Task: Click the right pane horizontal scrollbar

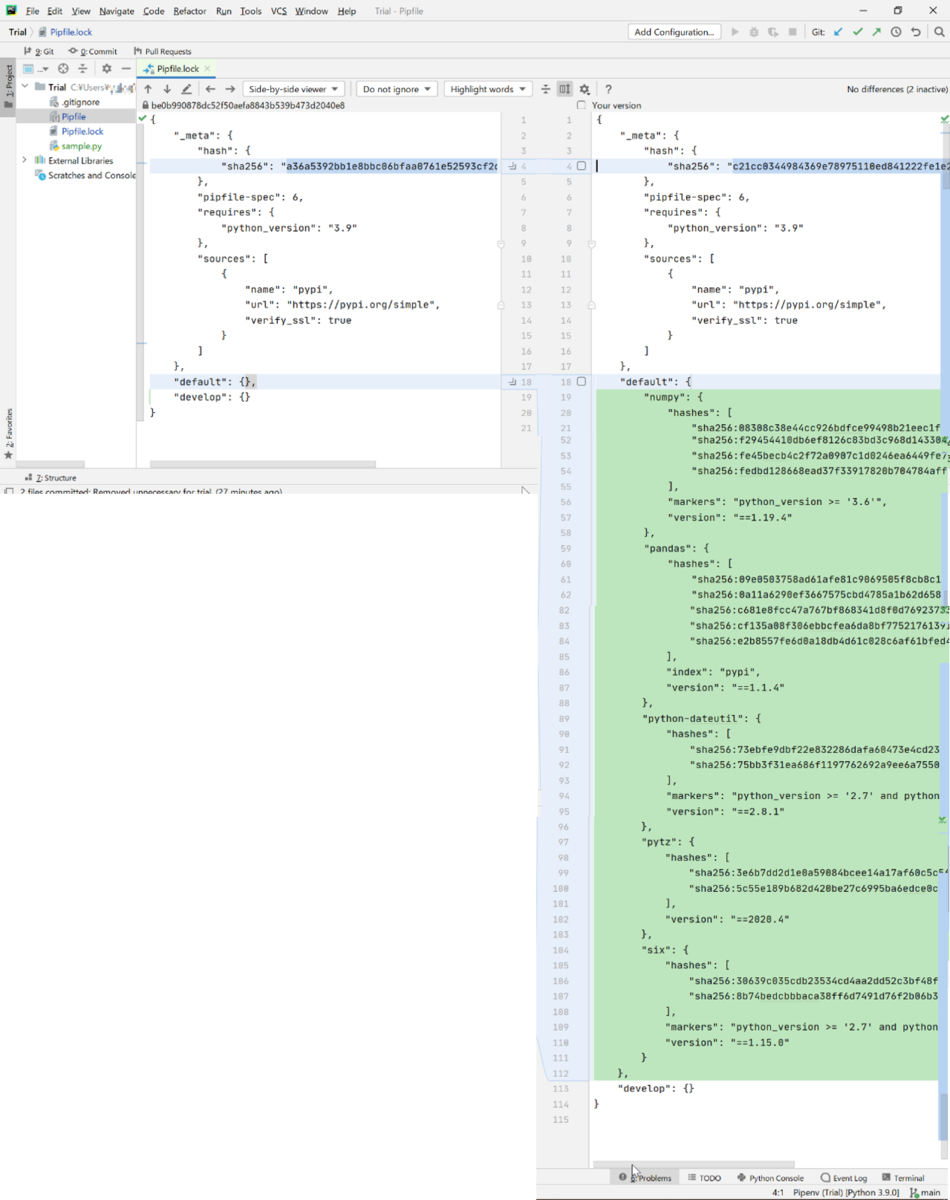Action: click(x=694, y=1164)
